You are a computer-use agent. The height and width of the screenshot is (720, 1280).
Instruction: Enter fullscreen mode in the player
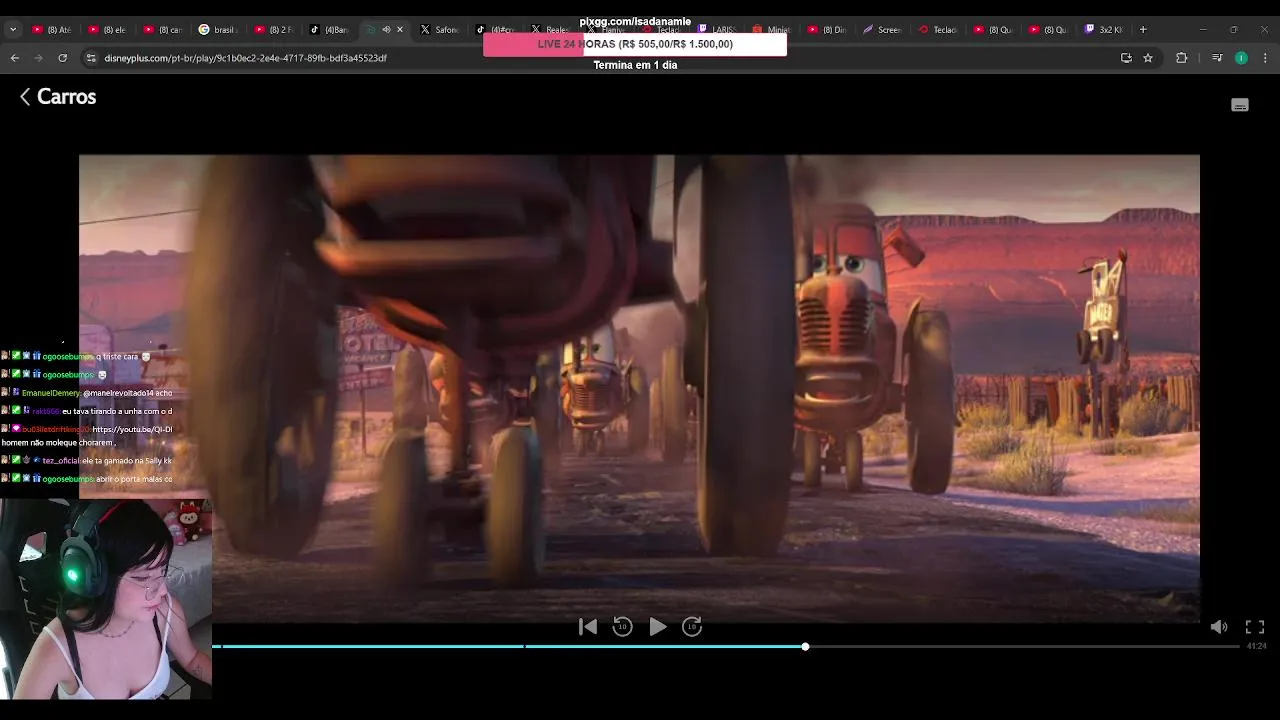tap(1255, 627)
